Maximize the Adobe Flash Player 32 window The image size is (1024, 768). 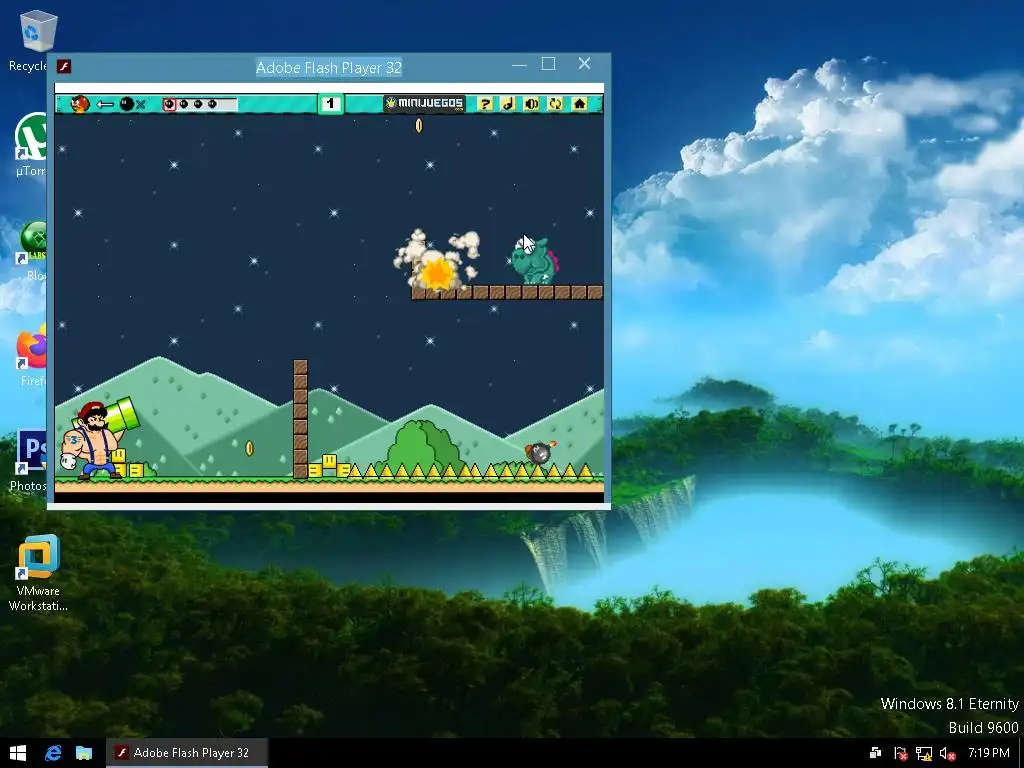549,64
